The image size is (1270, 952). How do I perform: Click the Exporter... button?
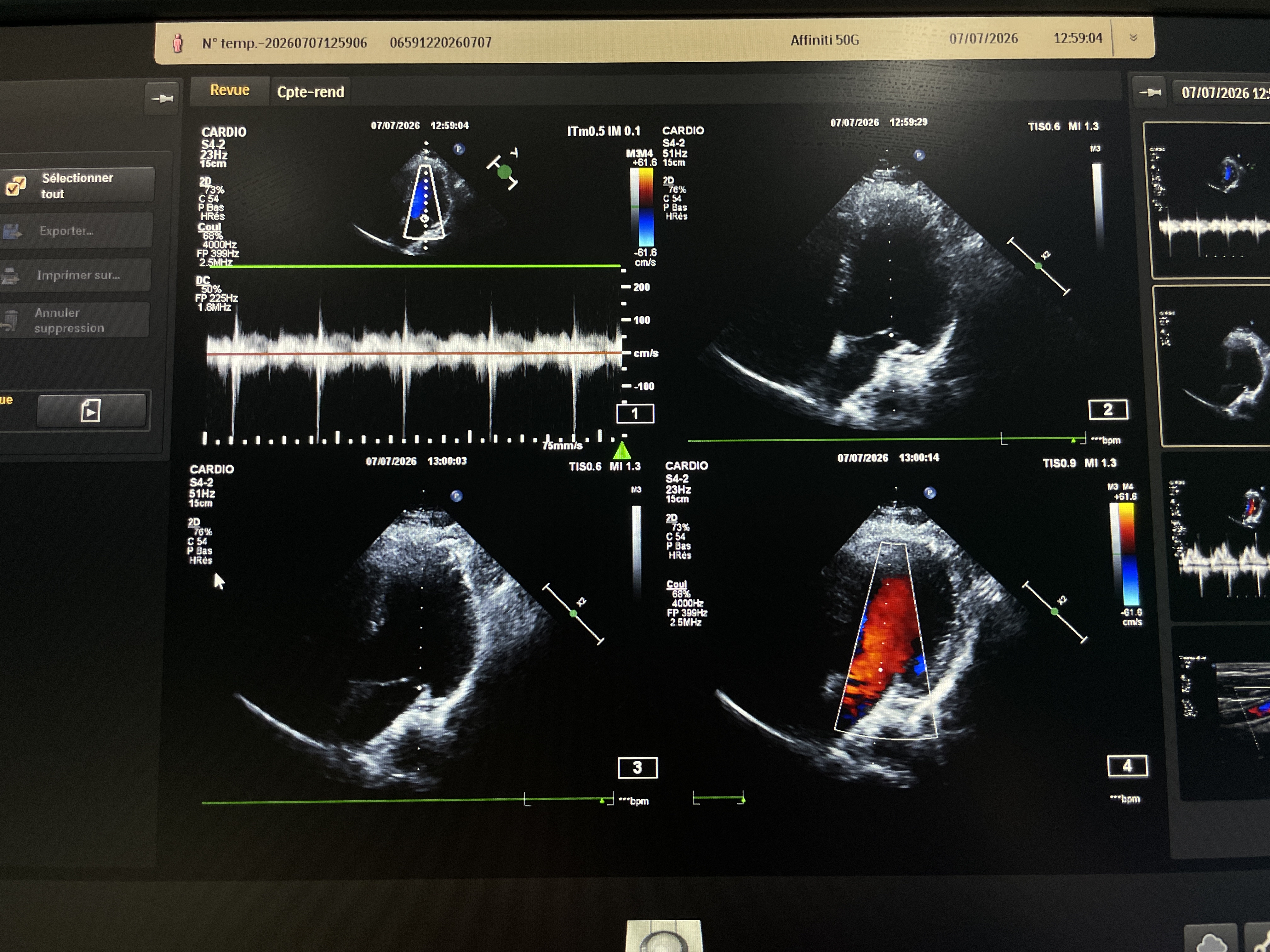coord(76,231)
